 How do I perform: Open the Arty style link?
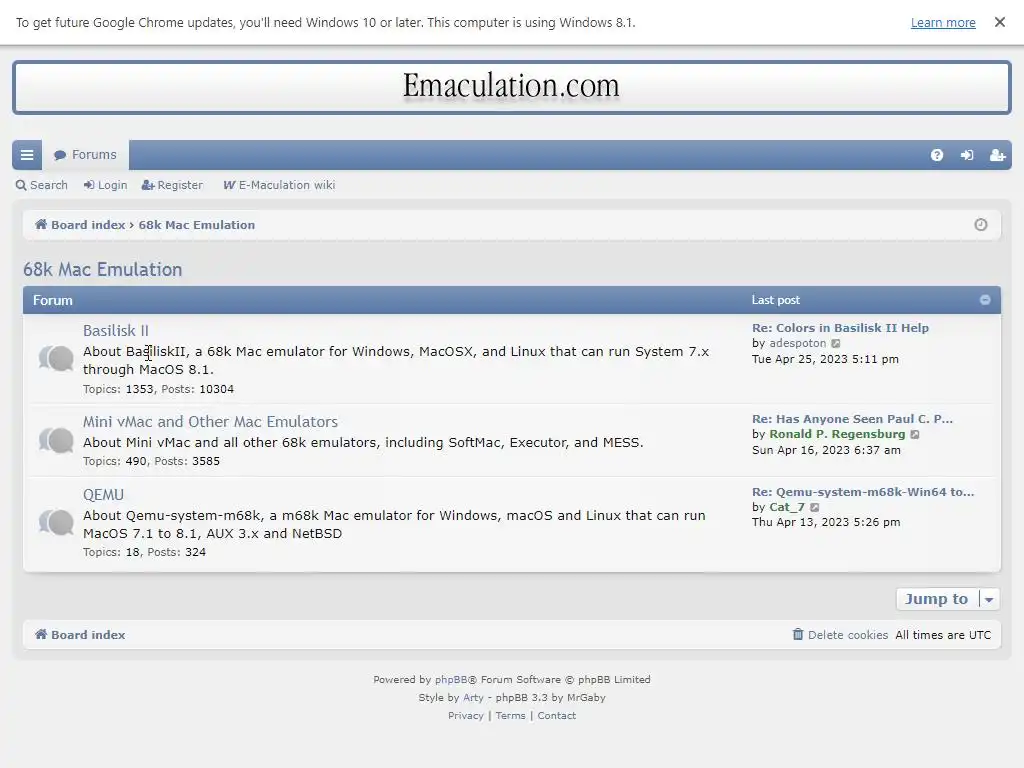pos(473,697)
